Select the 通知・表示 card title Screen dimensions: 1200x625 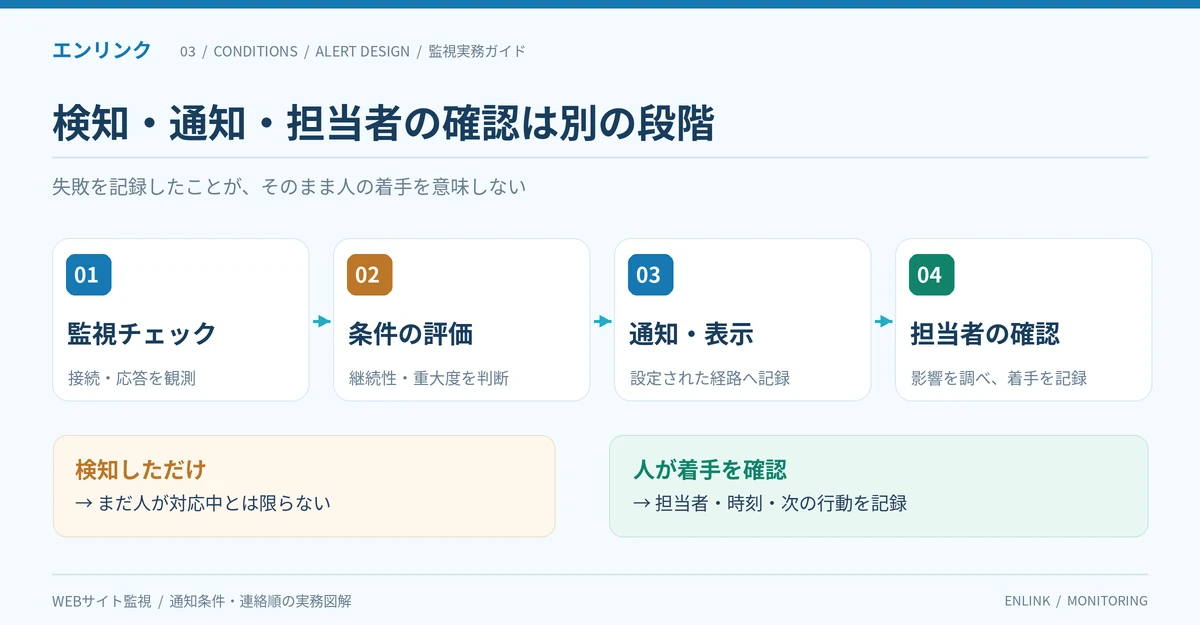[x=691, y=334]
